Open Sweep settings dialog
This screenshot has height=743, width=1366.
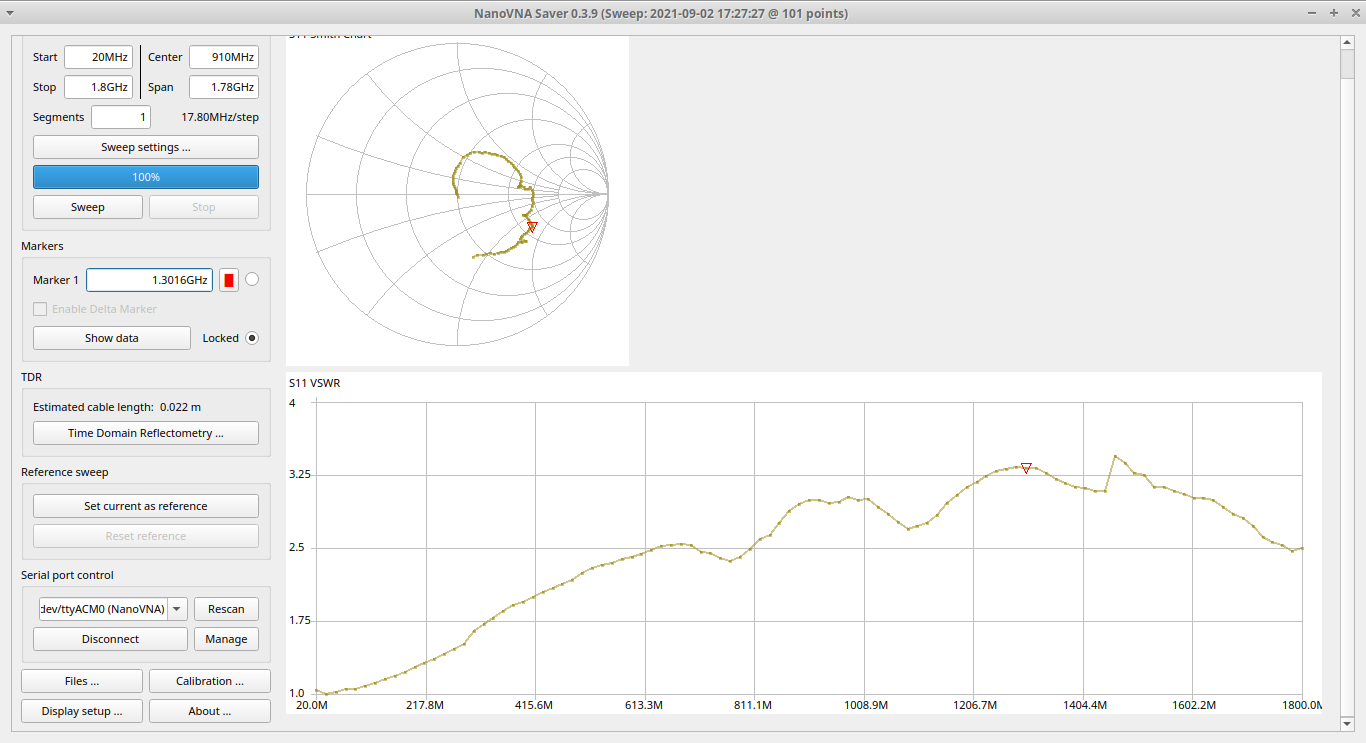click(146, 147)
